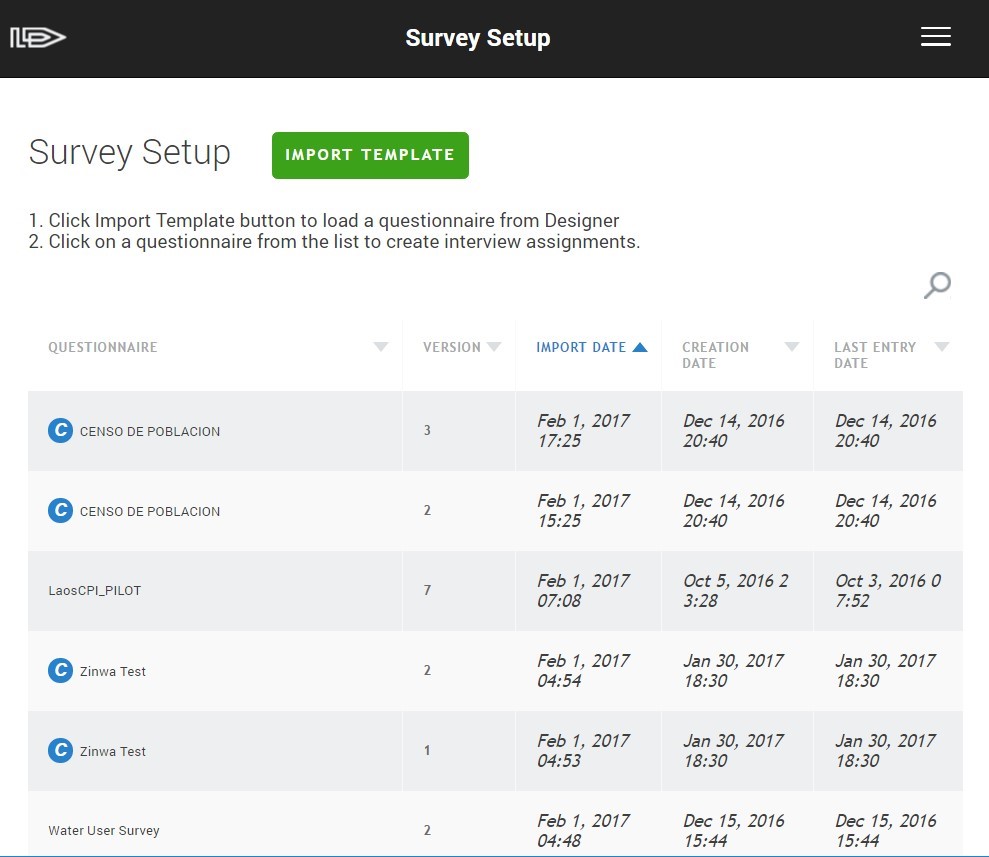The width and height of the screenshot is (989, 857).
Task: Click creation date Oct 5, 2016 23:28
Action: pyautogui.click(x=735, y=591)
